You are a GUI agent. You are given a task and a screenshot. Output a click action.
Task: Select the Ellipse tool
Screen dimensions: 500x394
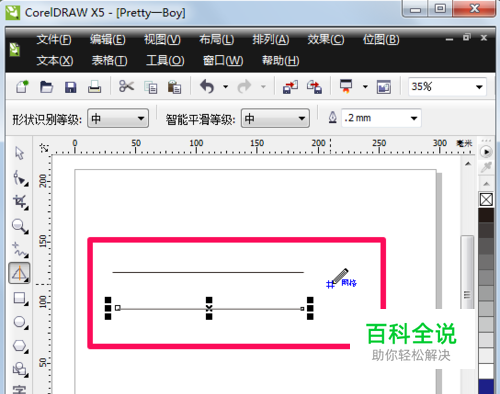(x=20, y=322)
